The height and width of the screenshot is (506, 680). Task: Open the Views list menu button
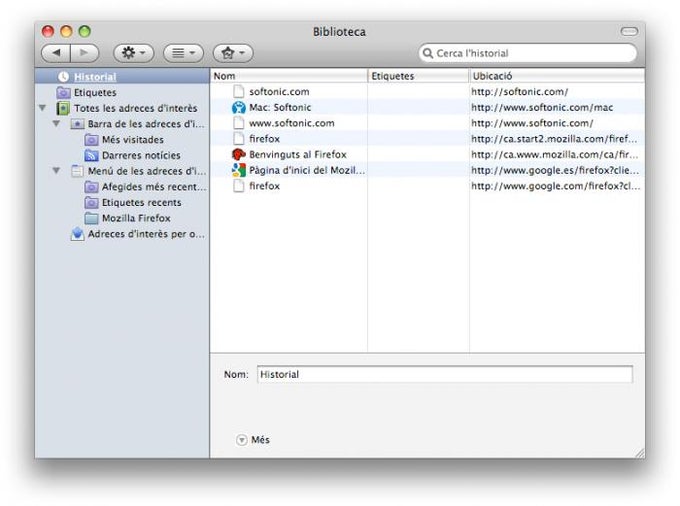click(183, 53)
